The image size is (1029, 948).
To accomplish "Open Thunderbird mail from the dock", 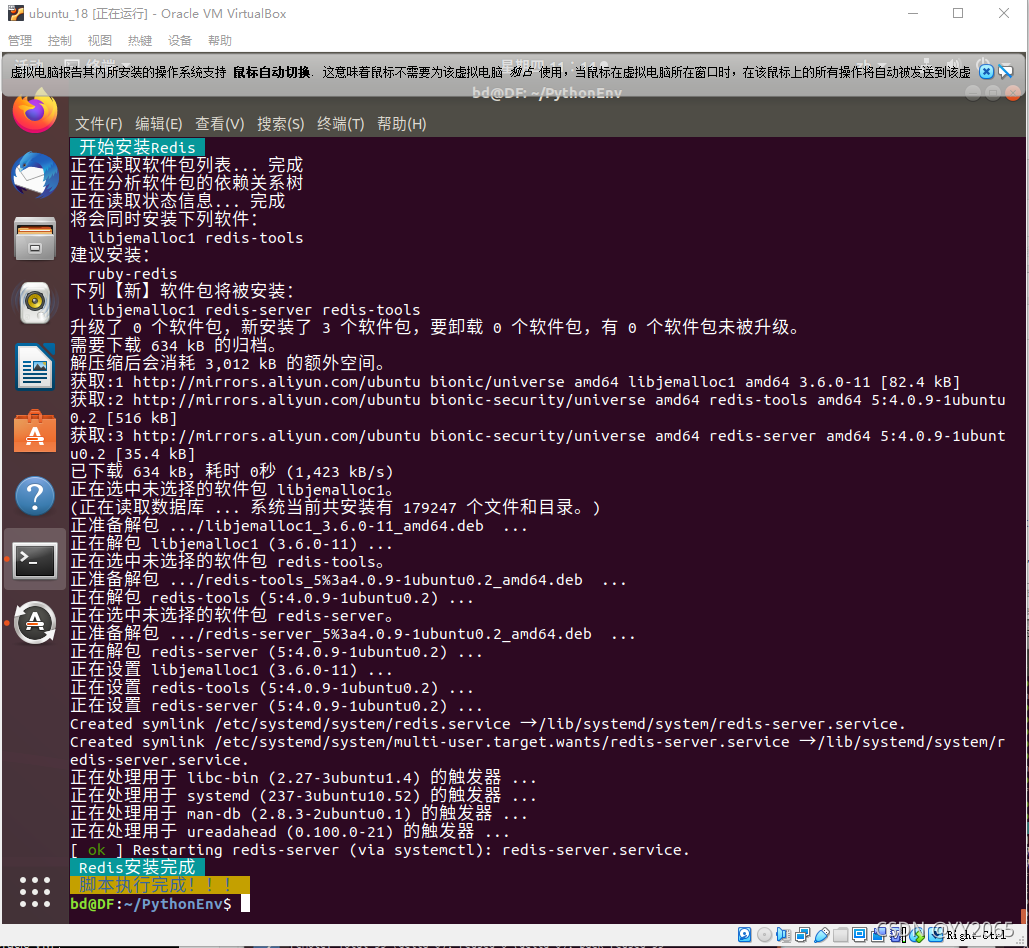I will pyautogui.click(x=35, y=175).
